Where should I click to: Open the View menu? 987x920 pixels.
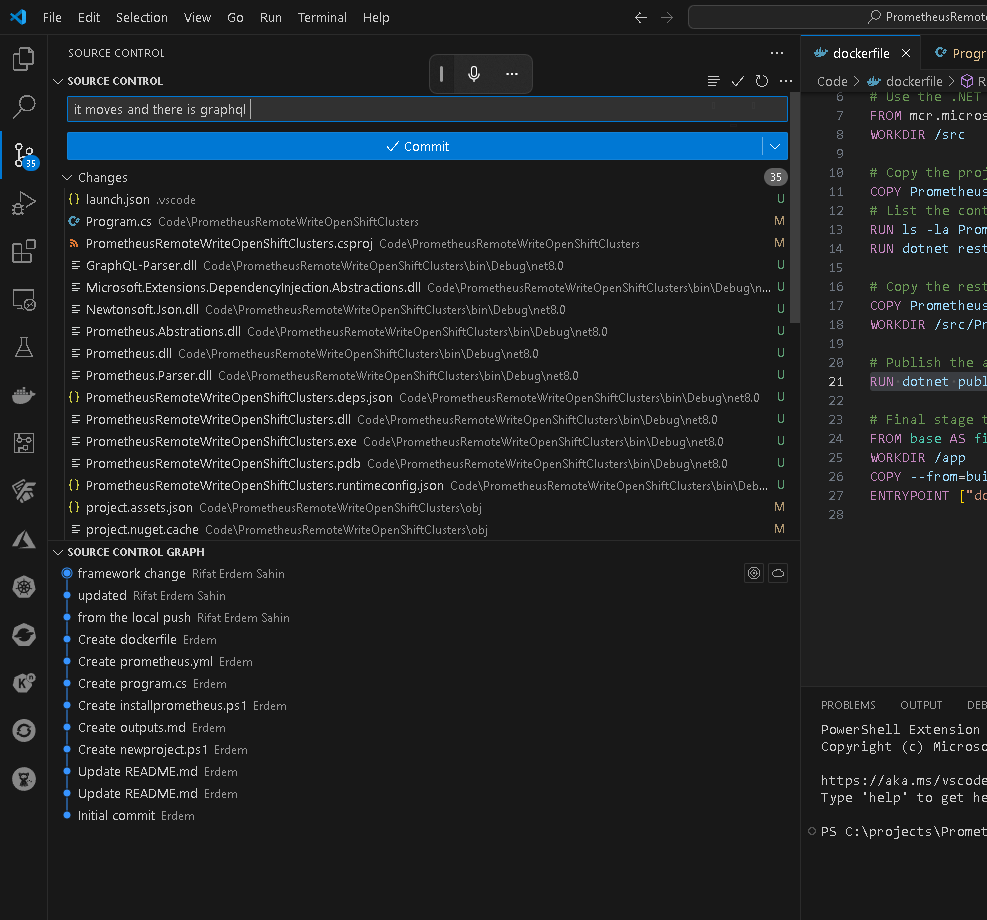tap(197, 18)
